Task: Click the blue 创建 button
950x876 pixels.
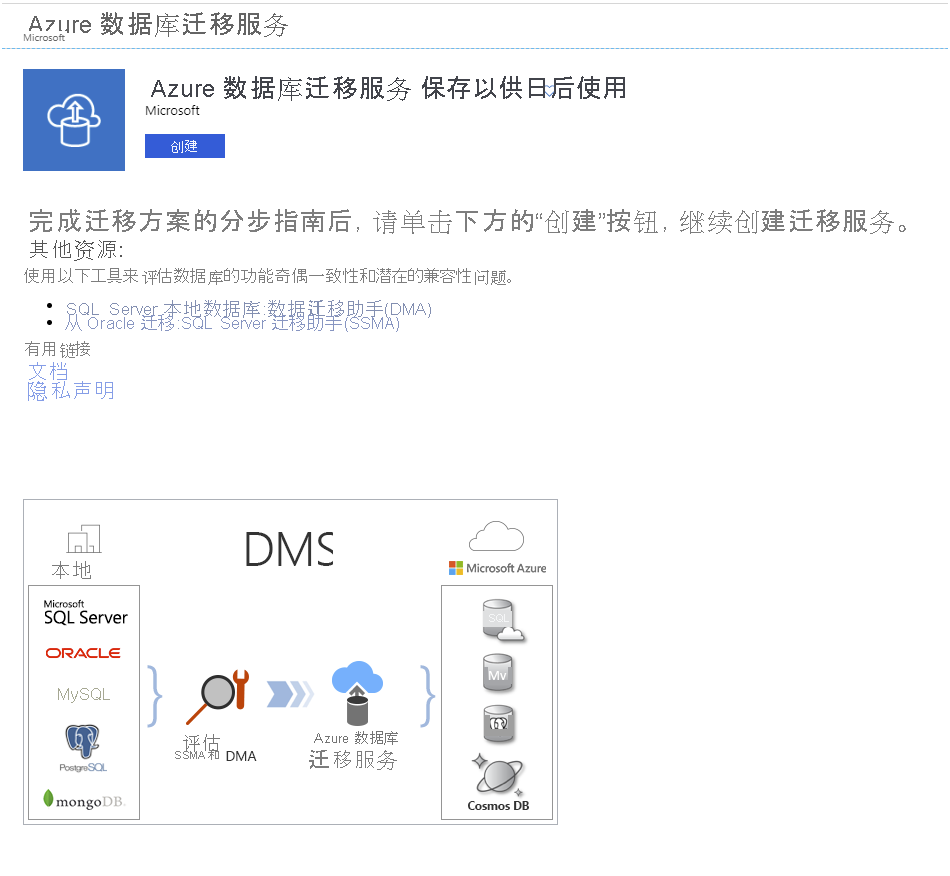Action: 185,146
